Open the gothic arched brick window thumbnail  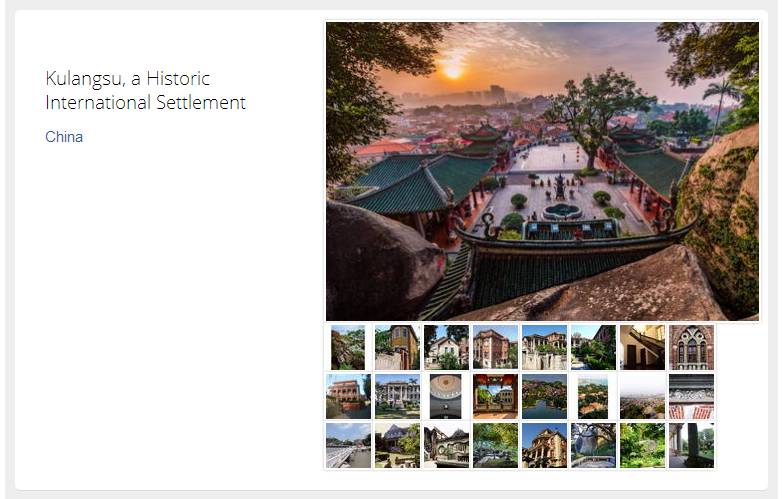point(691,347)
